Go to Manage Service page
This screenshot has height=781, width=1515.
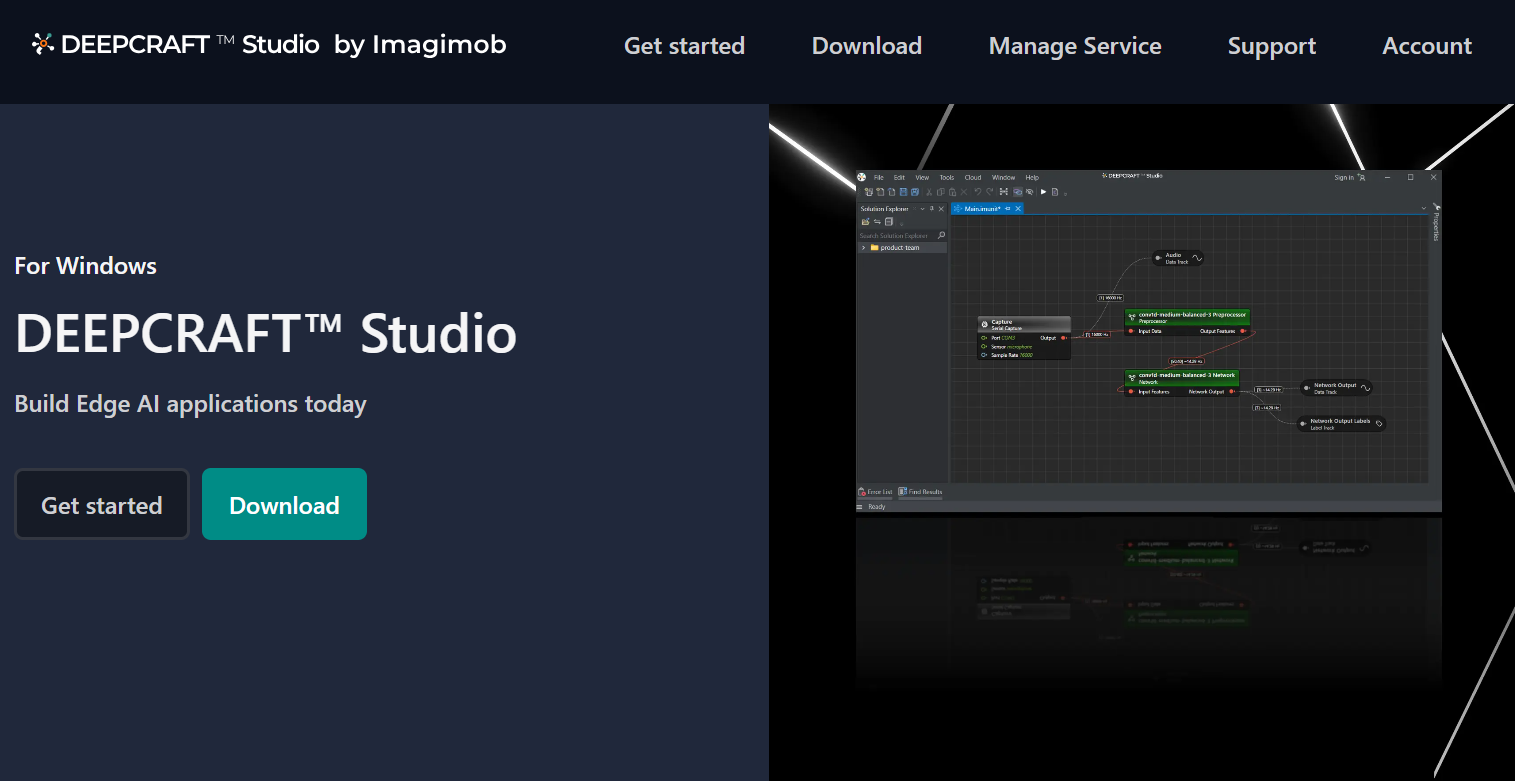pyautogui.click(x=1075, y=46)
